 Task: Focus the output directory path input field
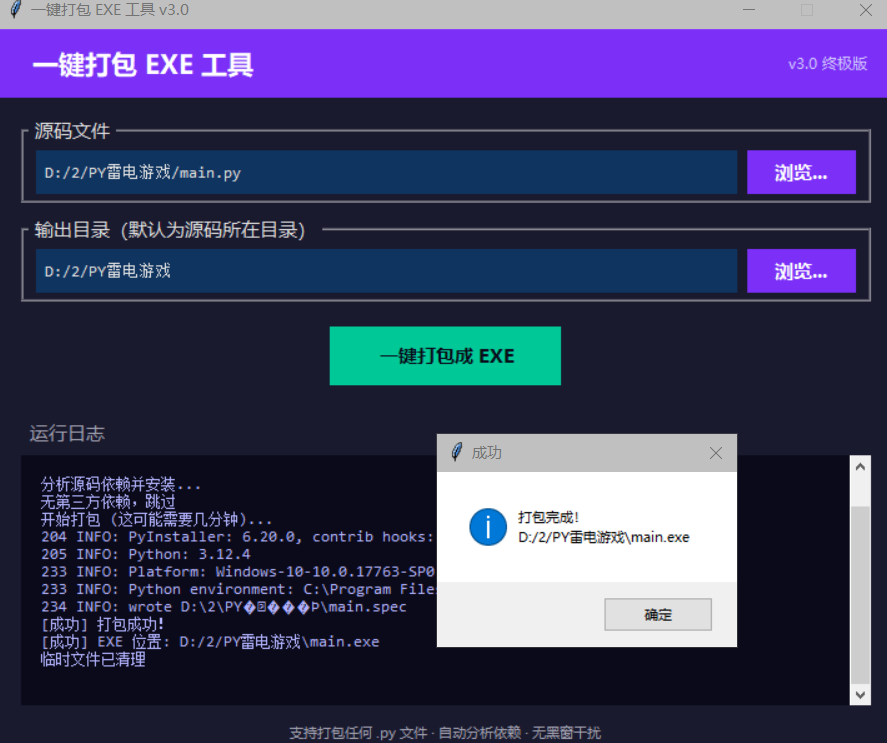[386, 271]
